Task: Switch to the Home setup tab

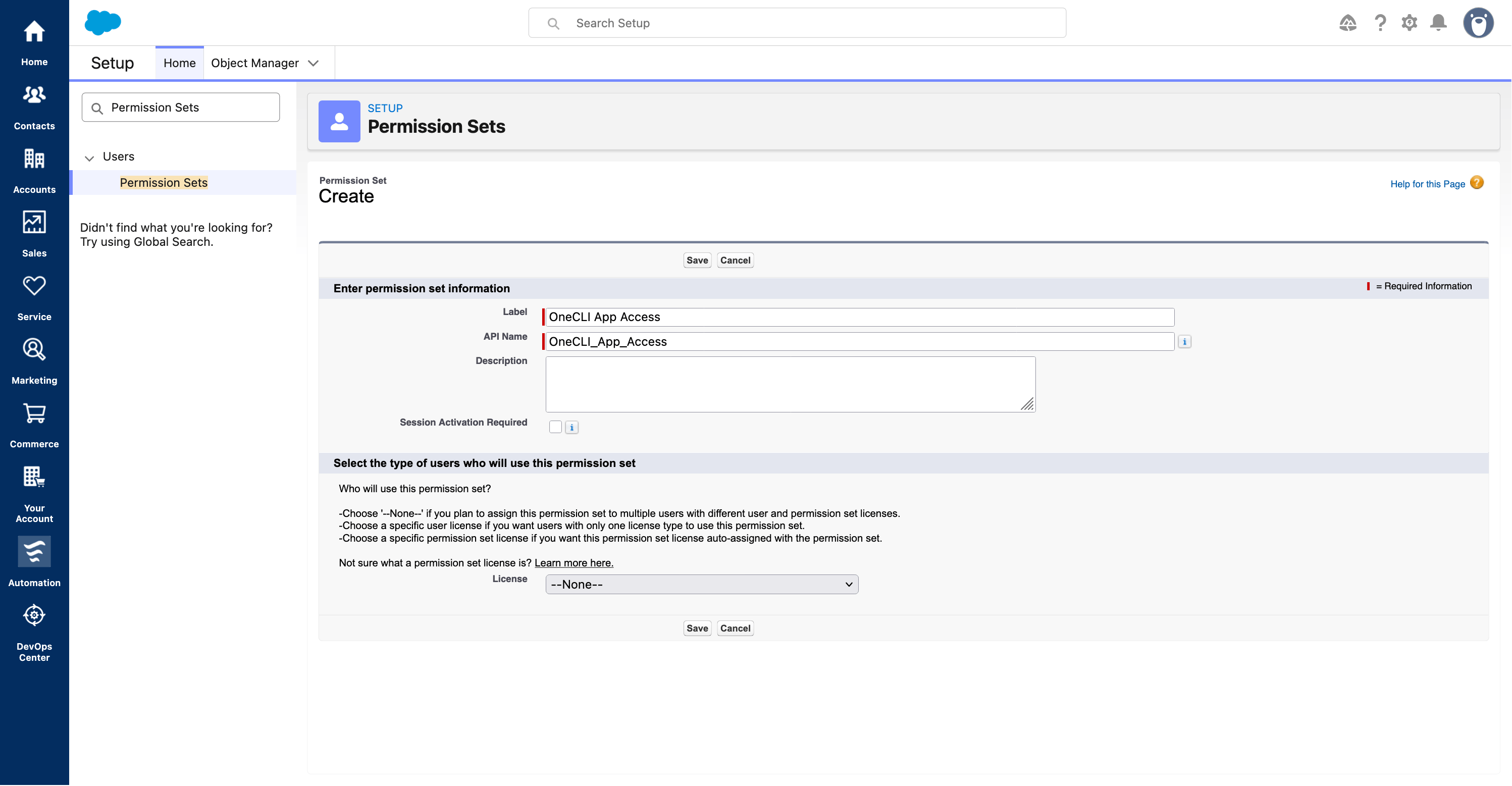Action: [x=180, y=63]
